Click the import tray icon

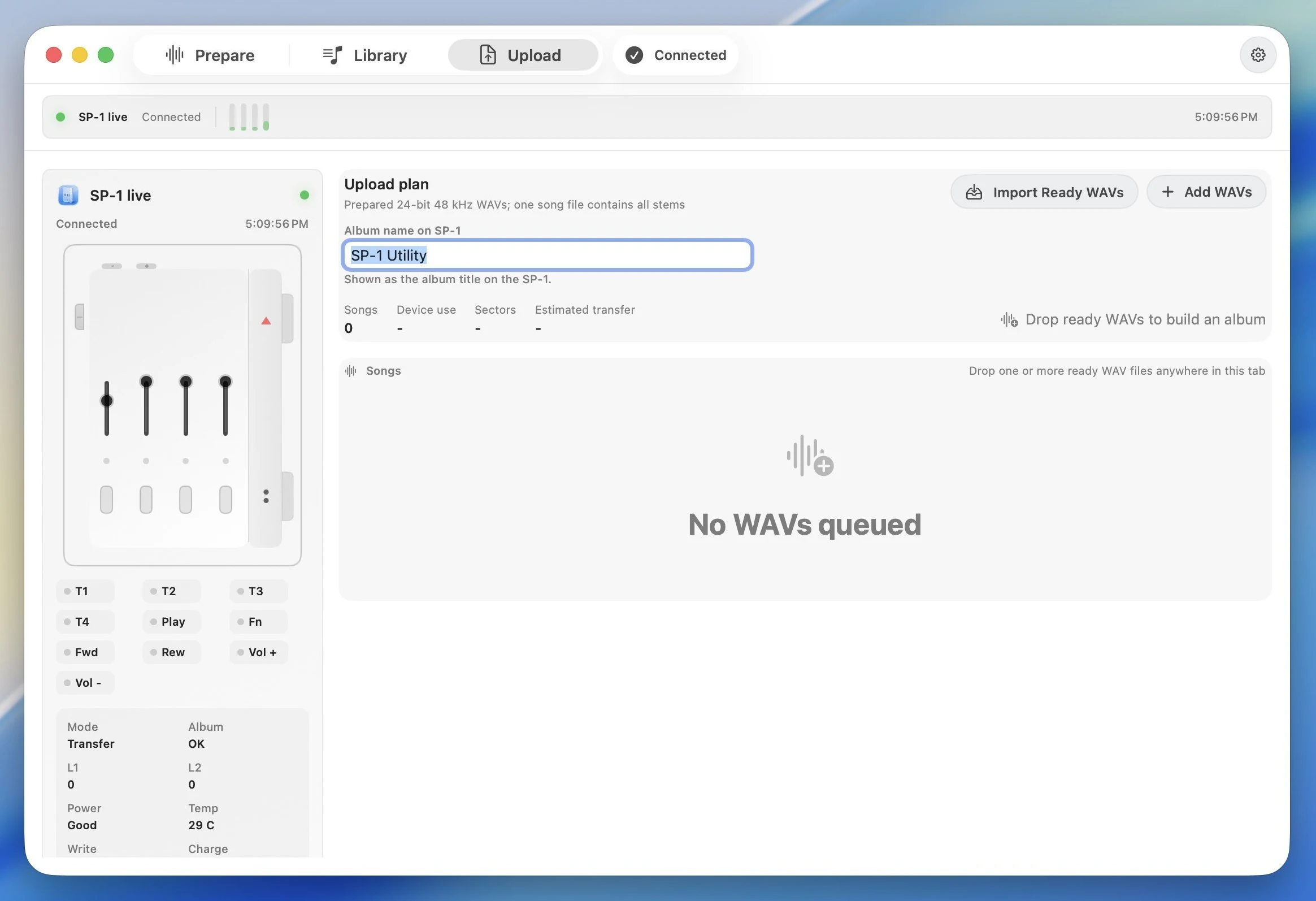pos(974,192)
